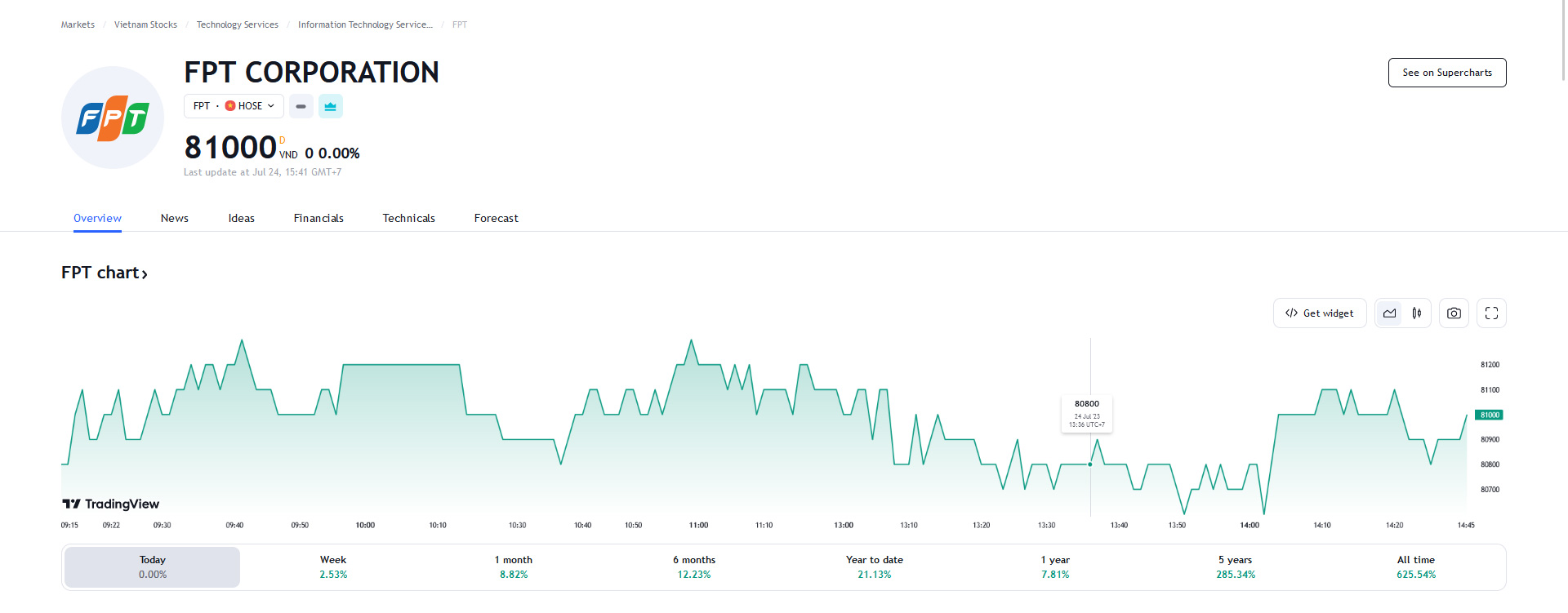
Task: Click the crown icon next to HOSE
Action: [330, 106]
